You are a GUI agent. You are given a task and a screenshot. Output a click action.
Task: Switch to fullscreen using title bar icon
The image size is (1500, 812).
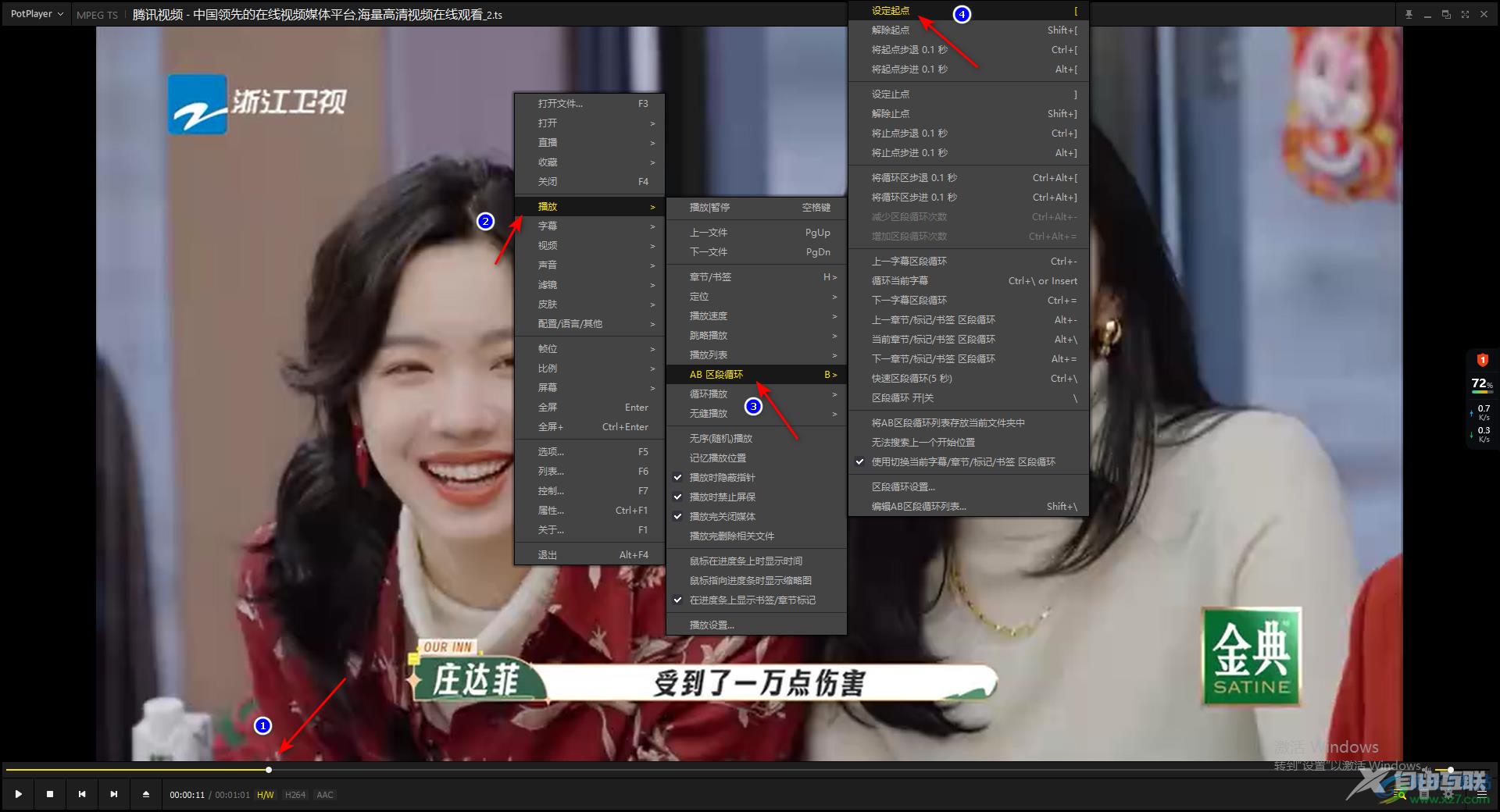1465,14
